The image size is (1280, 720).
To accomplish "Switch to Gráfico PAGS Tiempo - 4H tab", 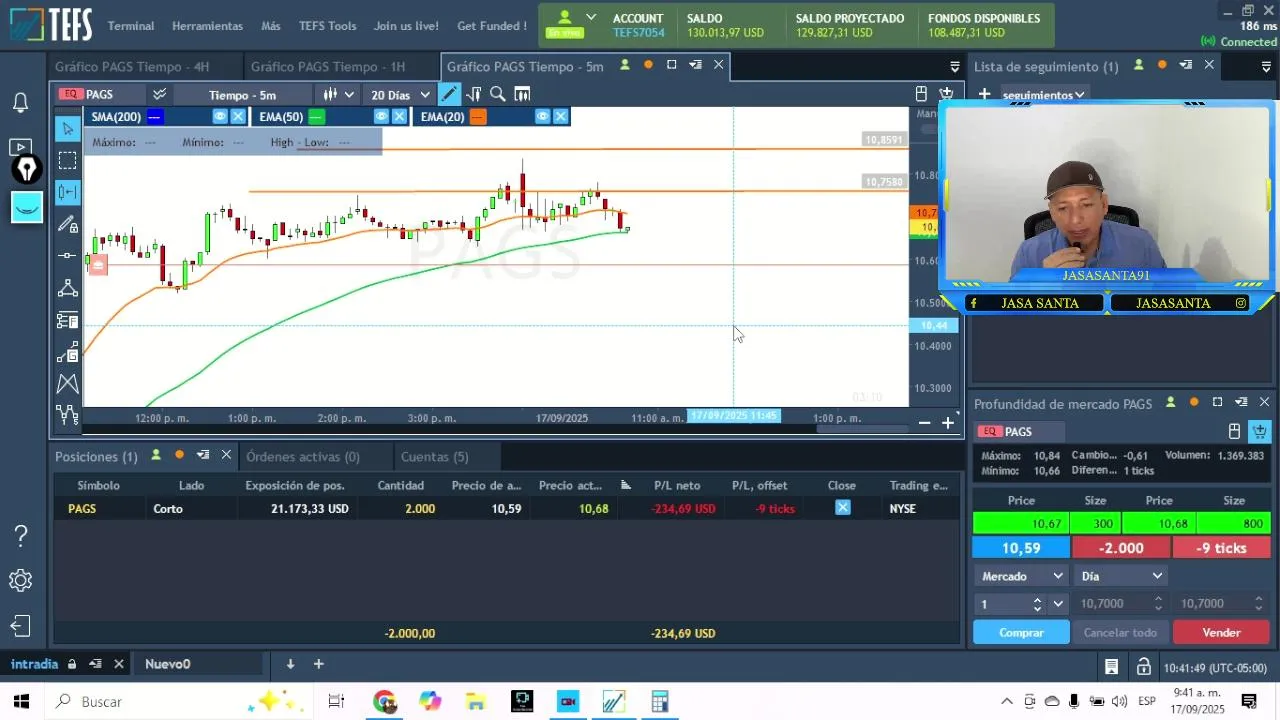I will (x=132, y=66).
